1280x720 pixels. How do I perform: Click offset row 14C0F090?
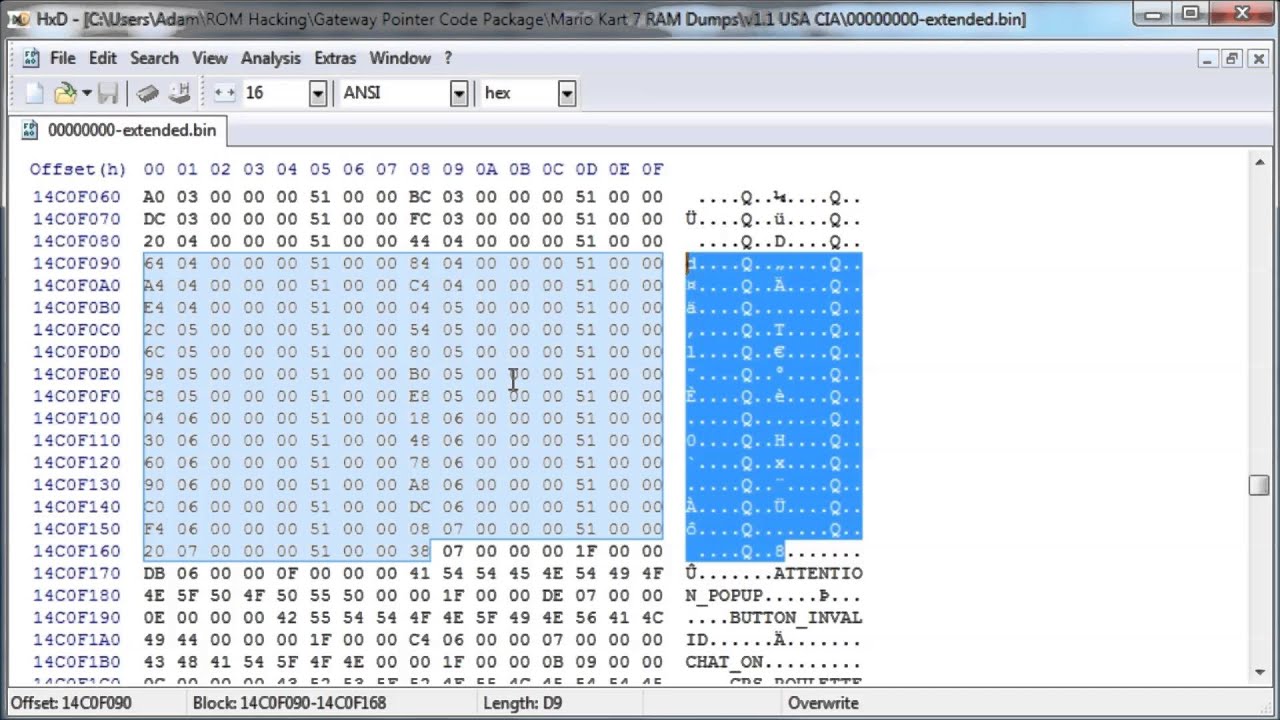pos(76,263)
